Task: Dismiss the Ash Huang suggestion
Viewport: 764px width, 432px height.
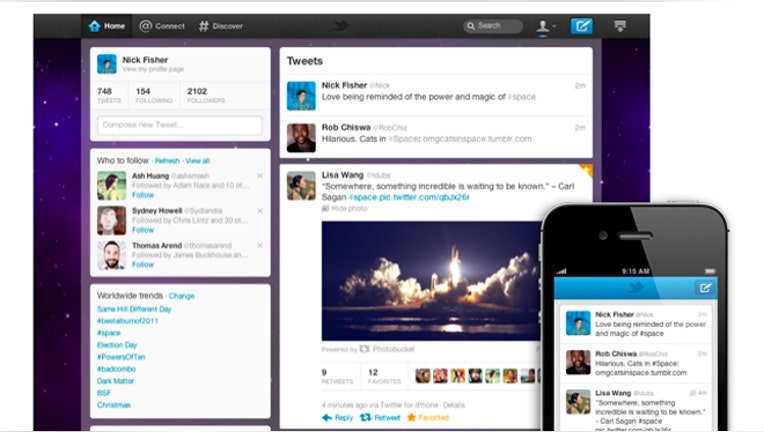Action: [260, 176]
